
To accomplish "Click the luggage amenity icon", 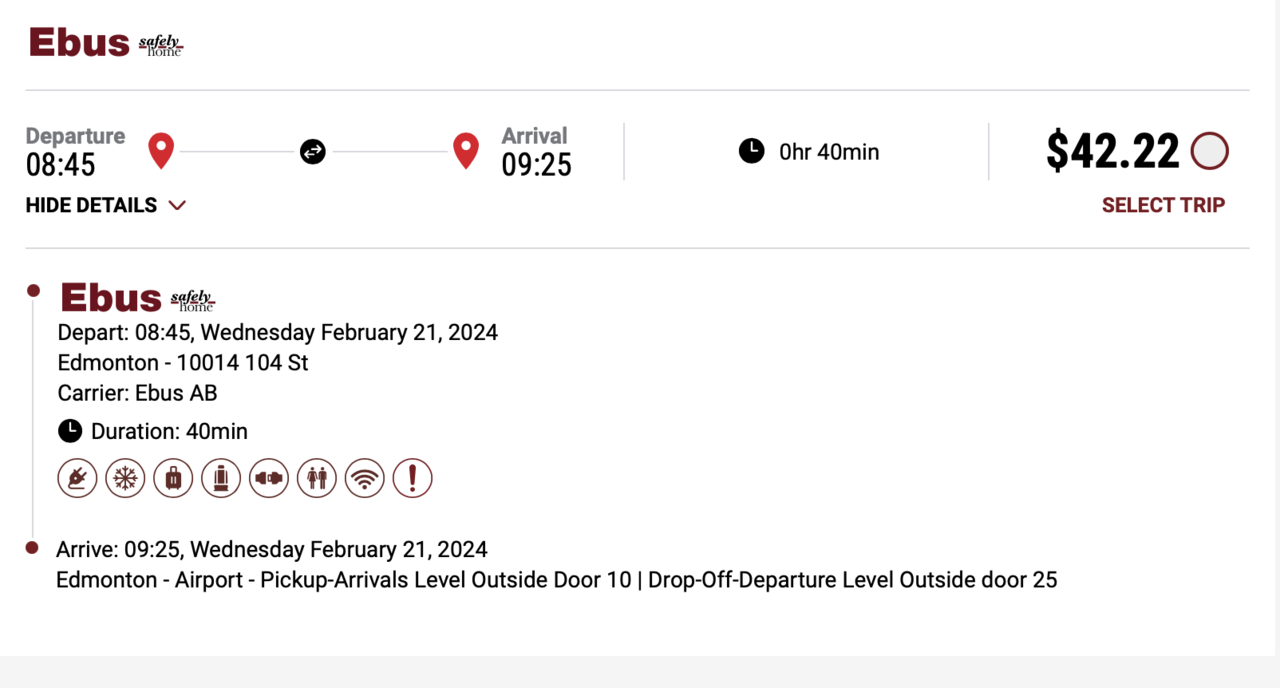I will tap(173, 478).
